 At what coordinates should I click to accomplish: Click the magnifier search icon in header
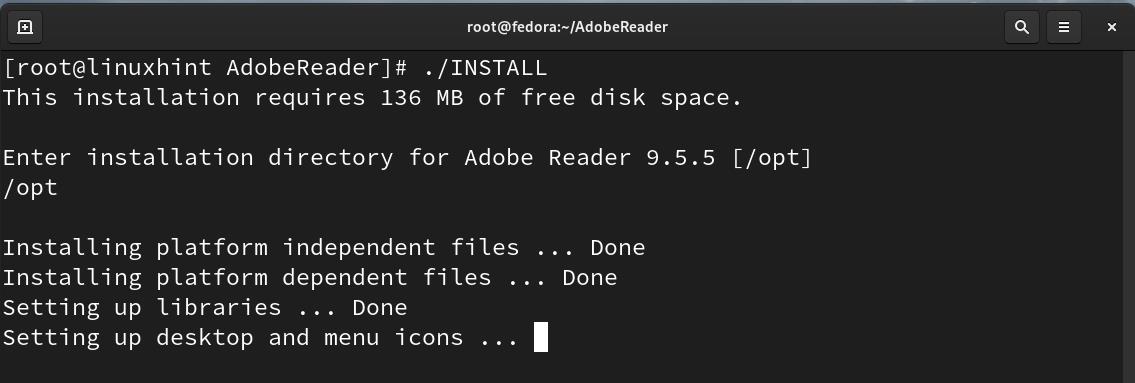point(1021,28)
